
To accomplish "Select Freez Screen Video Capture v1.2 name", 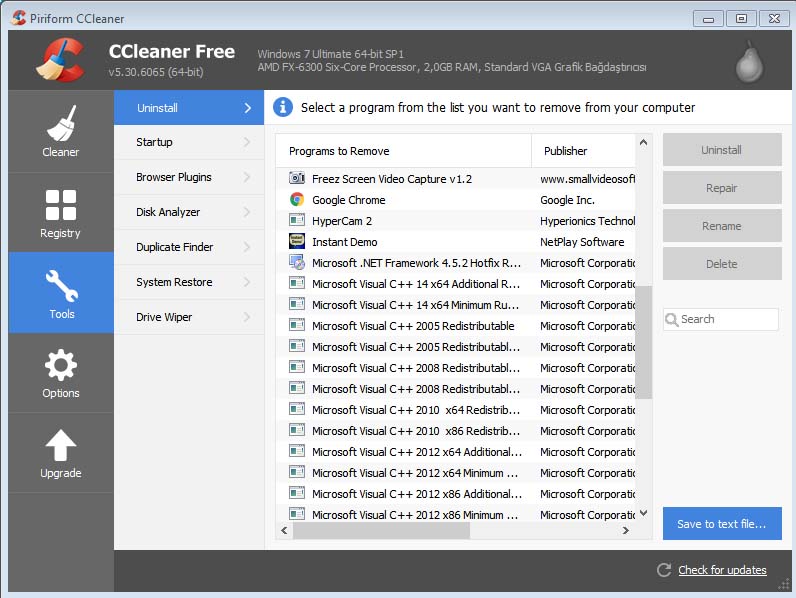I will 392,179.
